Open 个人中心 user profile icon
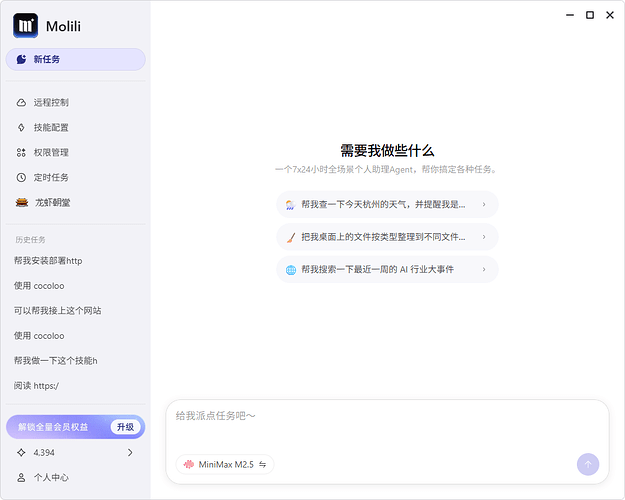The width and height of the screenshot is (625, 500). 22,478
